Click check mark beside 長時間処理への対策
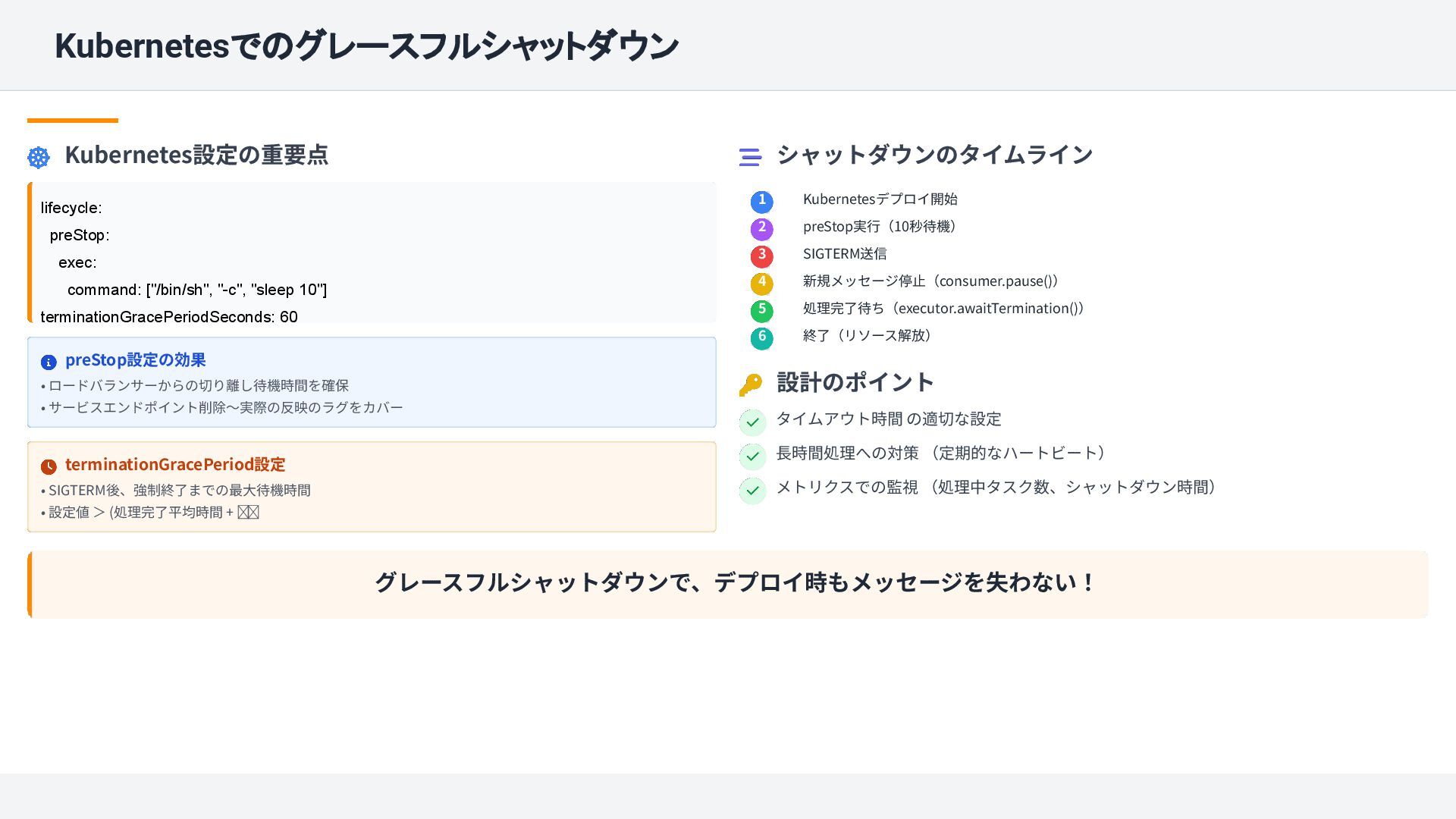The width and height of the screenshot is (1456, 819). (752, 456)
